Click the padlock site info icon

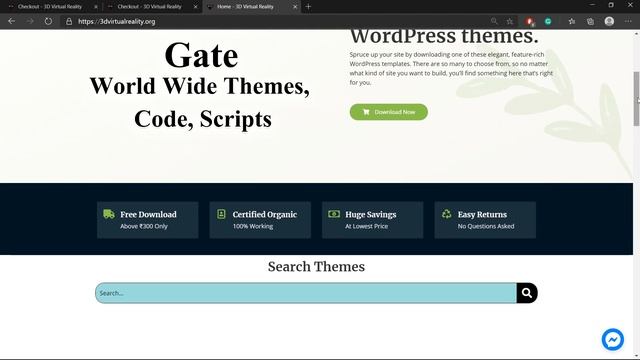[x=69, y=22]
